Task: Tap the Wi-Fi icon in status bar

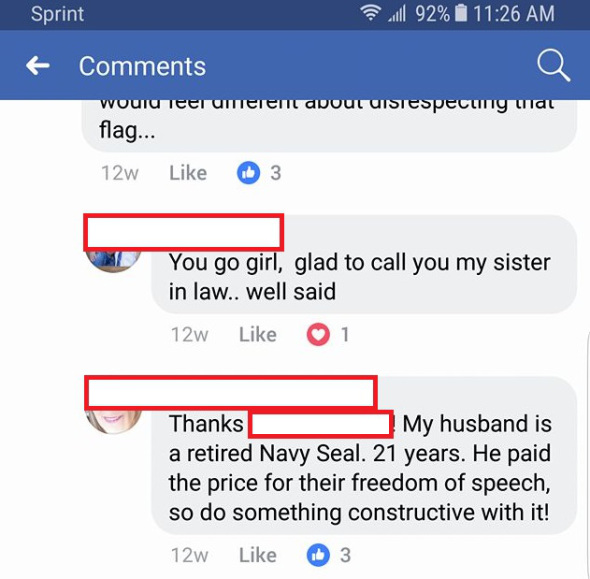Action: tap(370, 14)
